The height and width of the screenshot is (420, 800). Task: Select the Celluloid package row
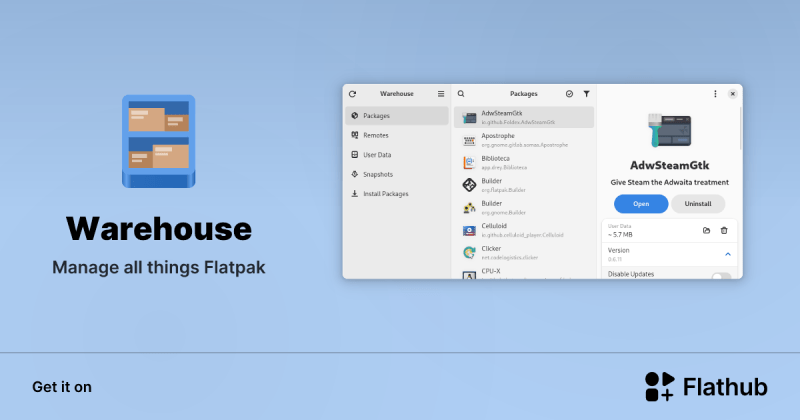coord(524,230)
